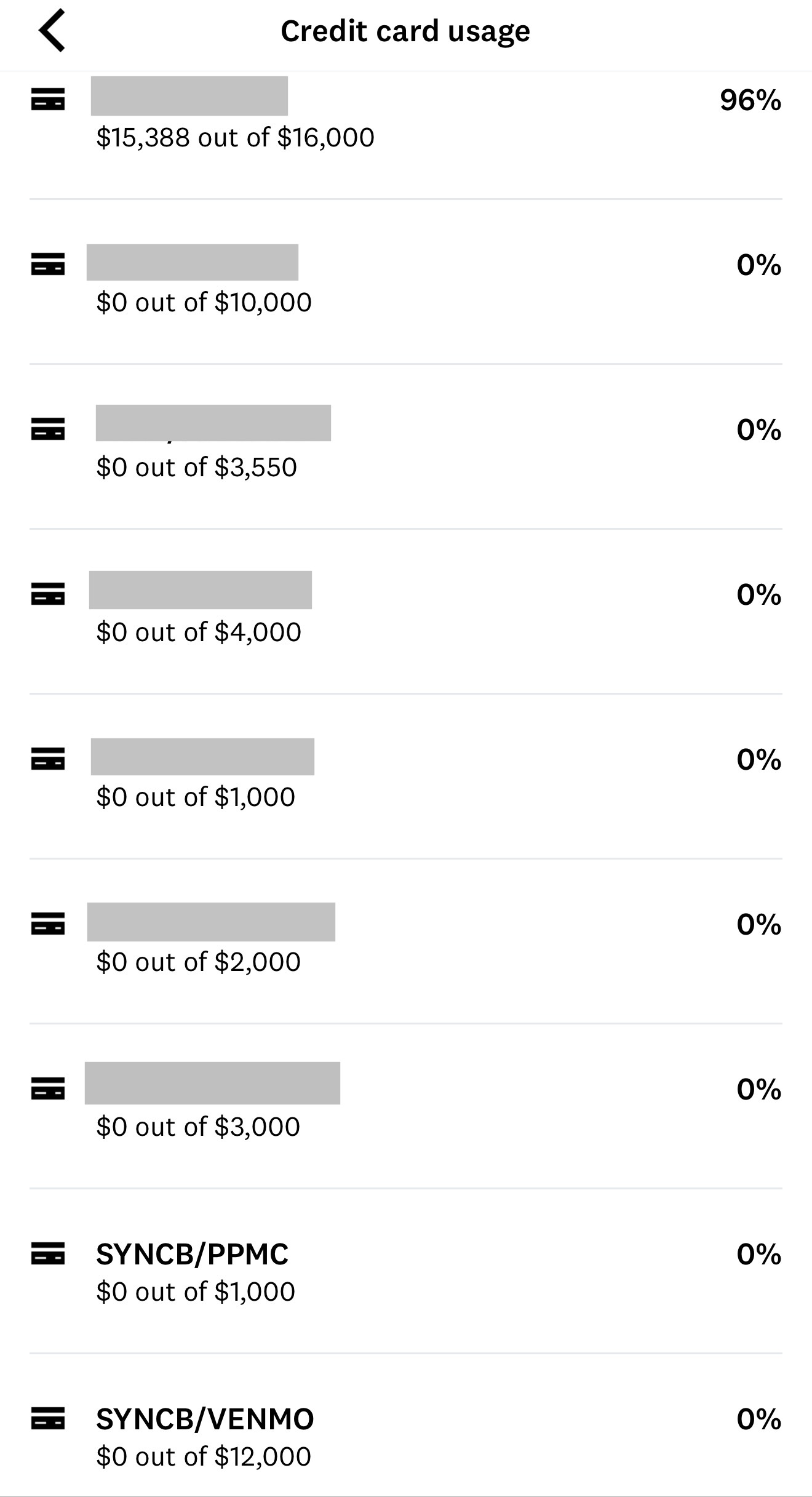Viewport: 812px width, 1497px height.
Task: Click card icon next to $10,000 limit account
Action: 48,265
